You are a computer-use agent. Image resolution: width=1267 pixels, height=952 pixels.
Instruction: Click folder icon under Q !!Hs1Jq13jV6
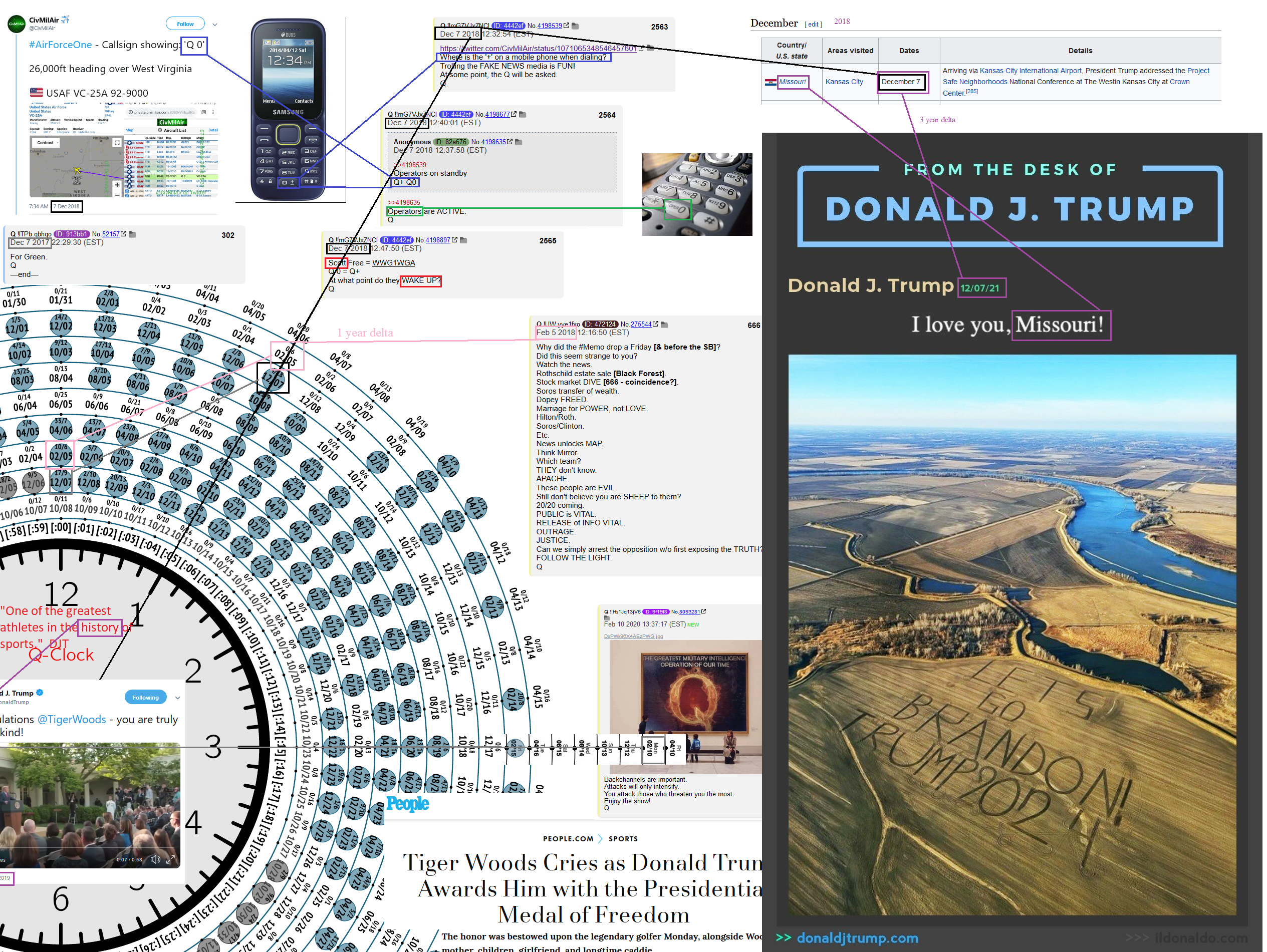pos(607,618)
